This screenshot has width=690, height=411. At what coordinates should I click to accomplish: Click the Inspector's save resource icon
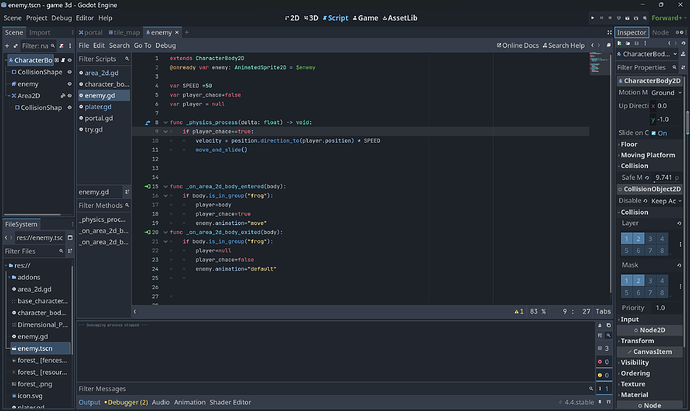(637, 43)
